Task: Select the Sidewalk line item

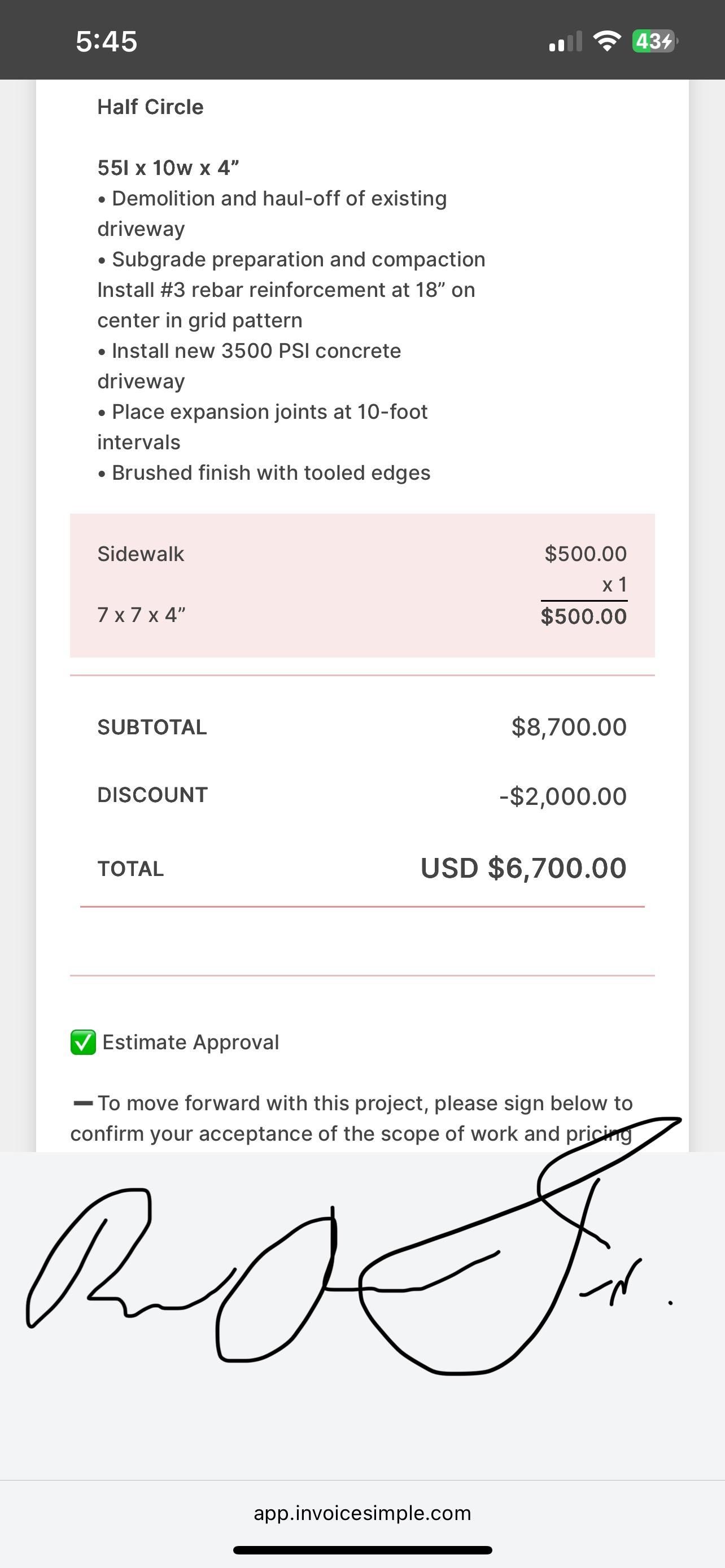Action: tap(141, 554)
